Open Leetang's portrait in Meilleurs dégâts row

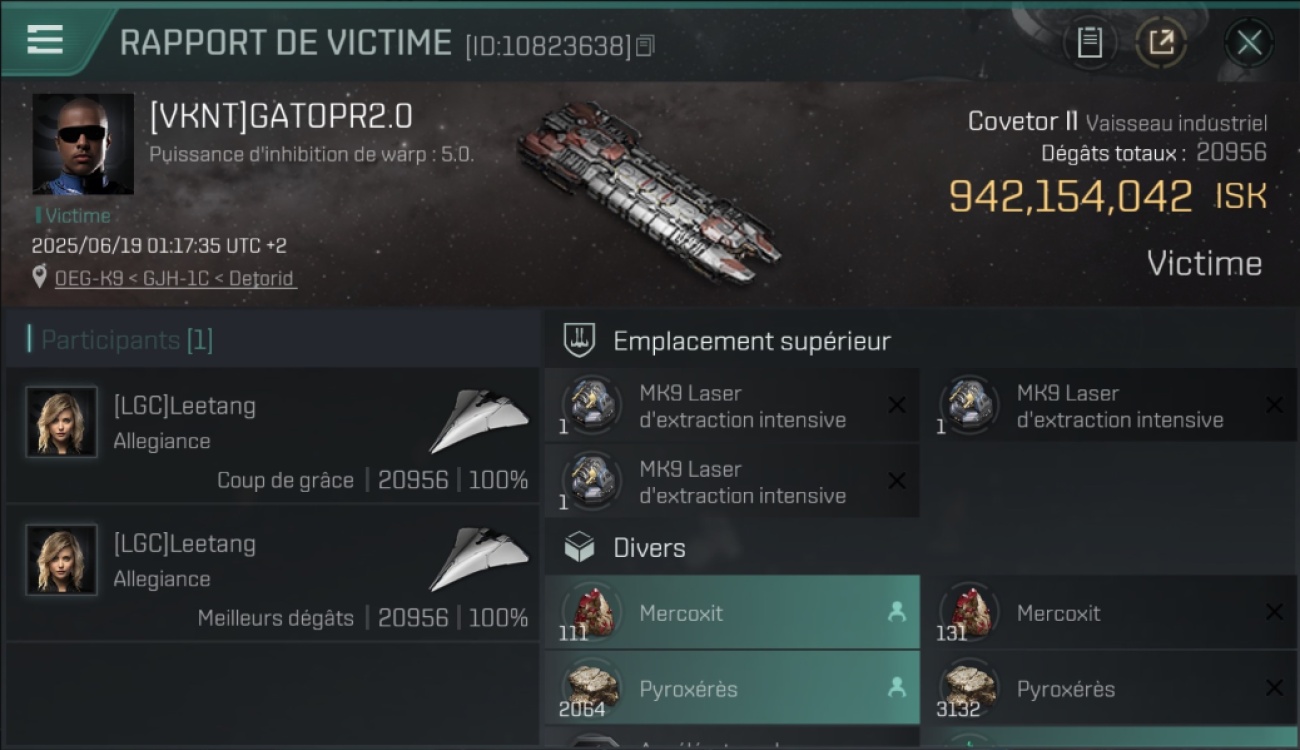[62, 560]
